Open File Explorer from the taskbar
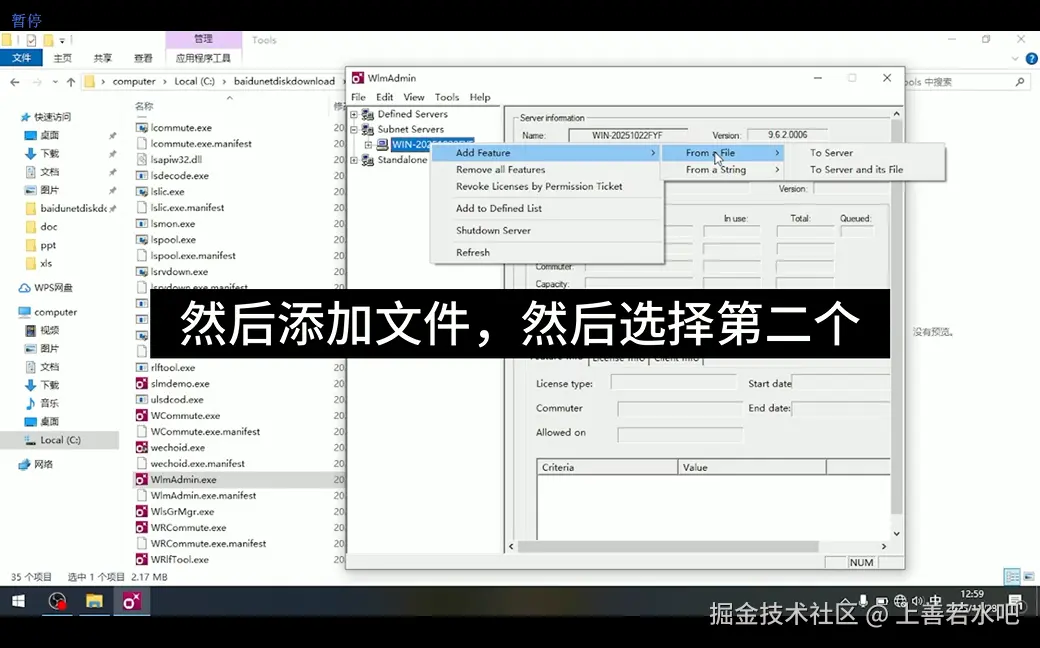Screen dimensions: 1040x648 [94, 602]
